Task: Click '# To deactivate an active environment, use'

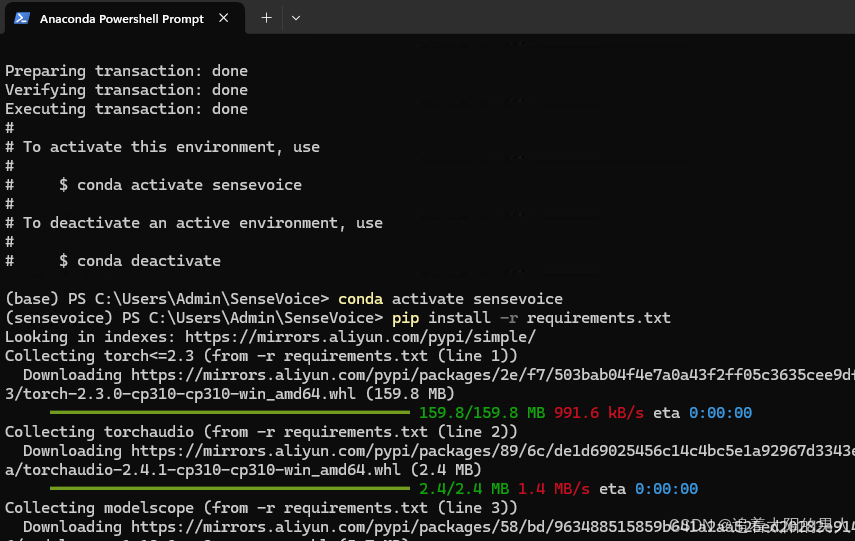Action: pyautogui.click(x=194, y=223)
